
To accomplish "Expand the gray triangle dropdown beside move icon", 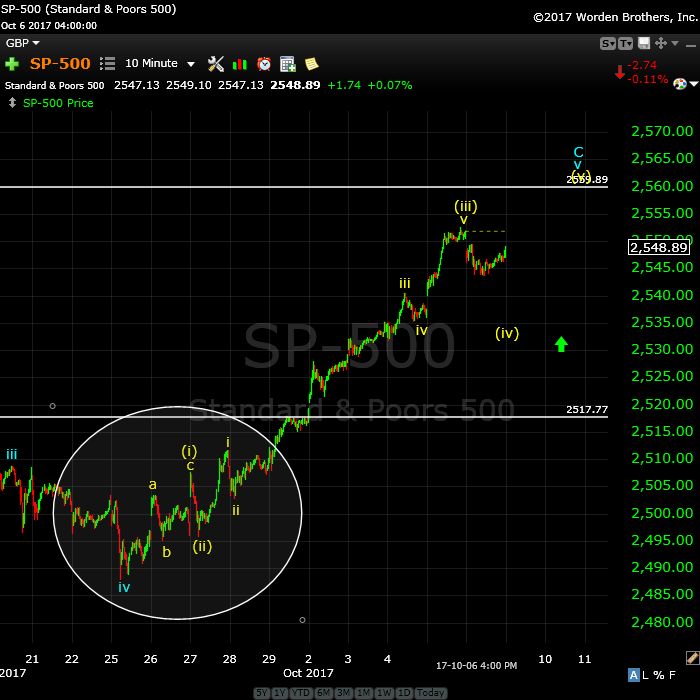I will pyautogui.click(x=675, y=43).
